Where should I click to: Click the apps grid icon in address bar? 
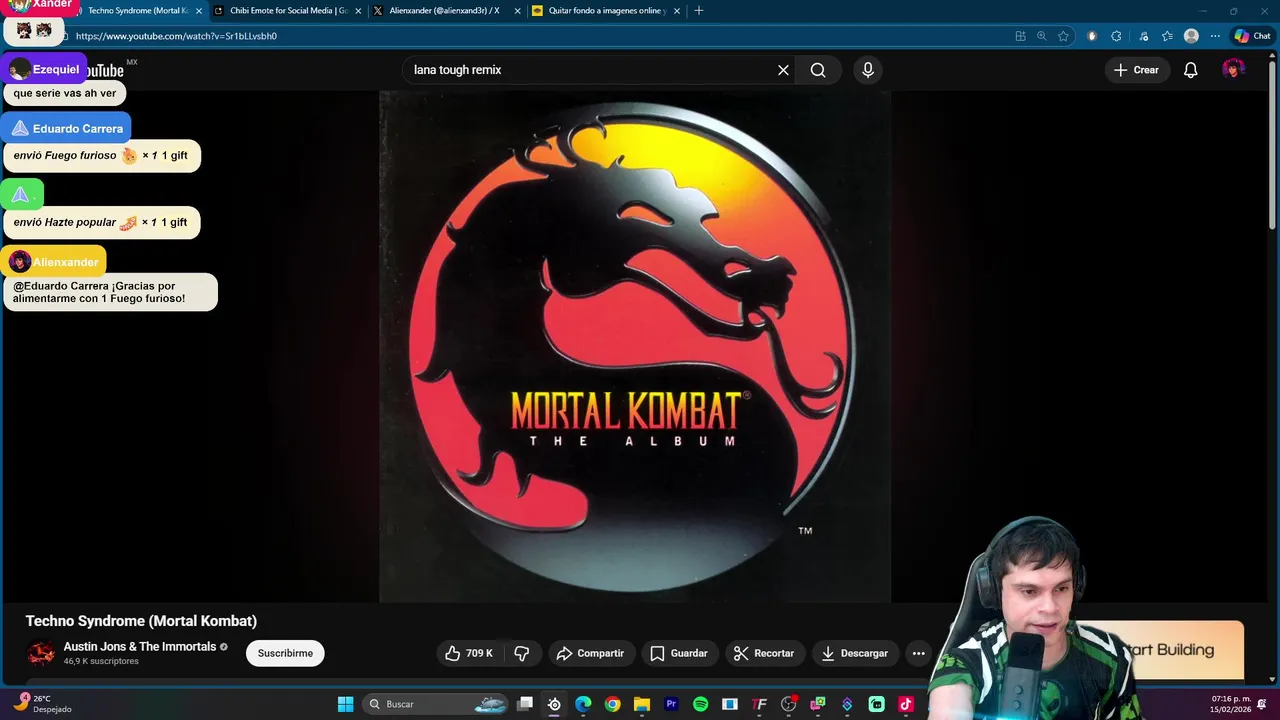click(x=1020, y=36)
